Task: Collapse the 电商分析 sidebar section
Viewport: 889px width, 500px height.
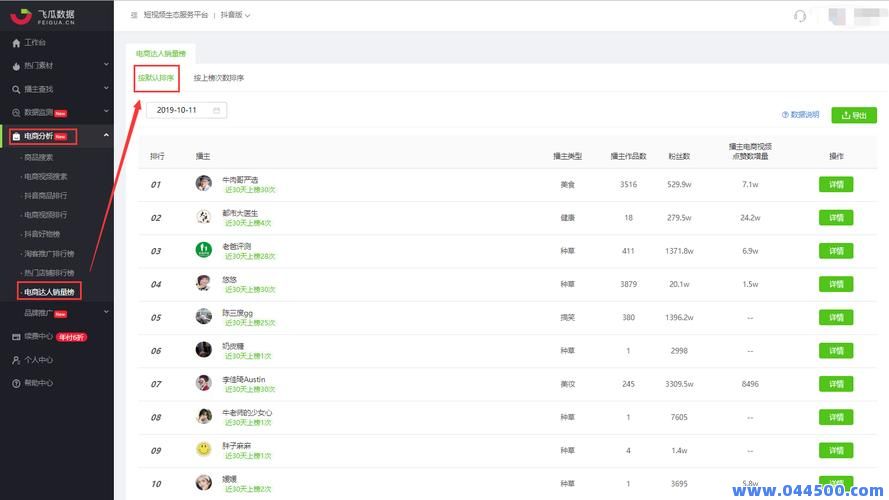Action: (107, 135)
